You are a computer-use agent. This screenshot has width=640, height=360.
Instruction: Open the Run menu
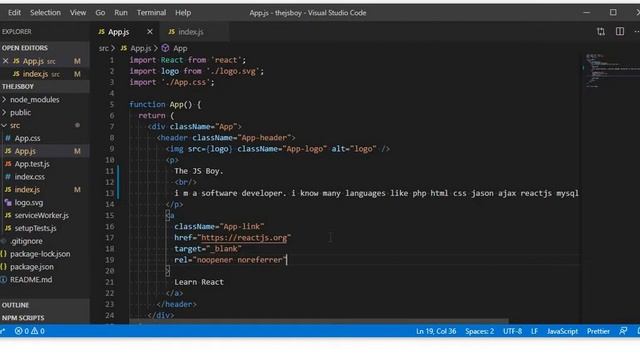pyautogui.click(x=121, y=13)
